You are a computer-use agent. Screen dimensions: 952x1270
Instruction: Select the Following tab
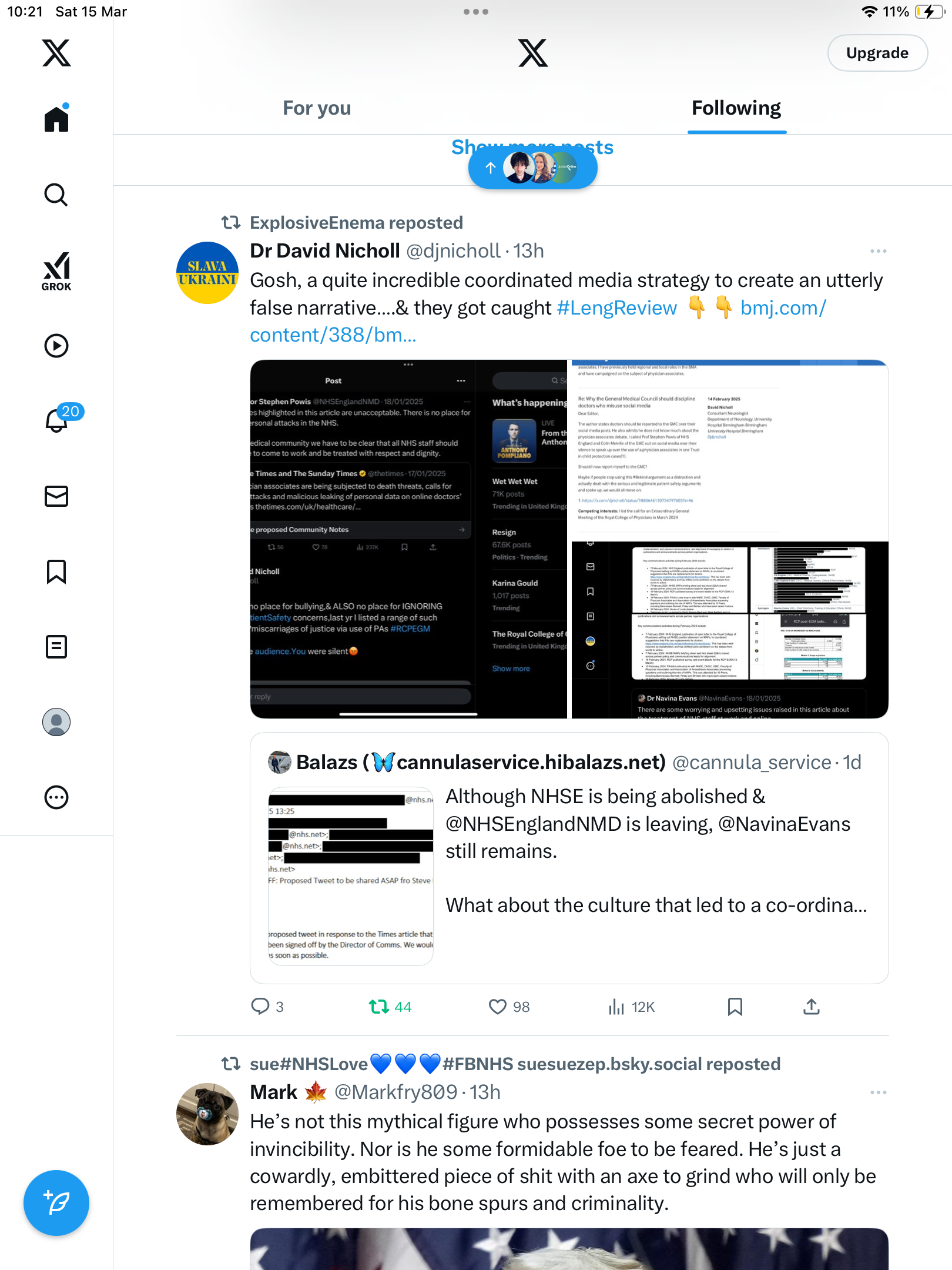[736, 108]
